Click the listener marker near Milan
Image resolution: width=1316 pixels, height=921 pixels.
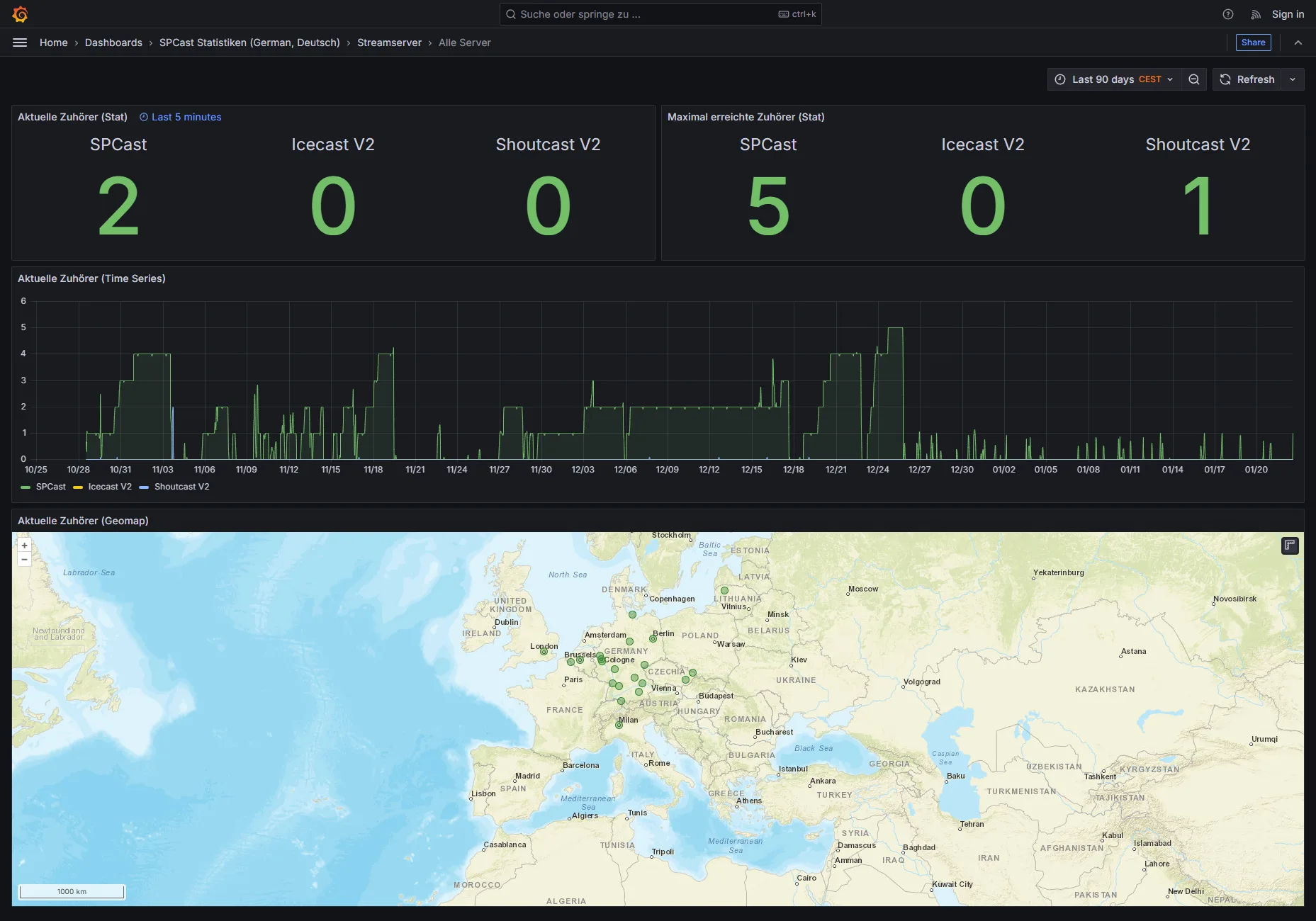[619, 725]
